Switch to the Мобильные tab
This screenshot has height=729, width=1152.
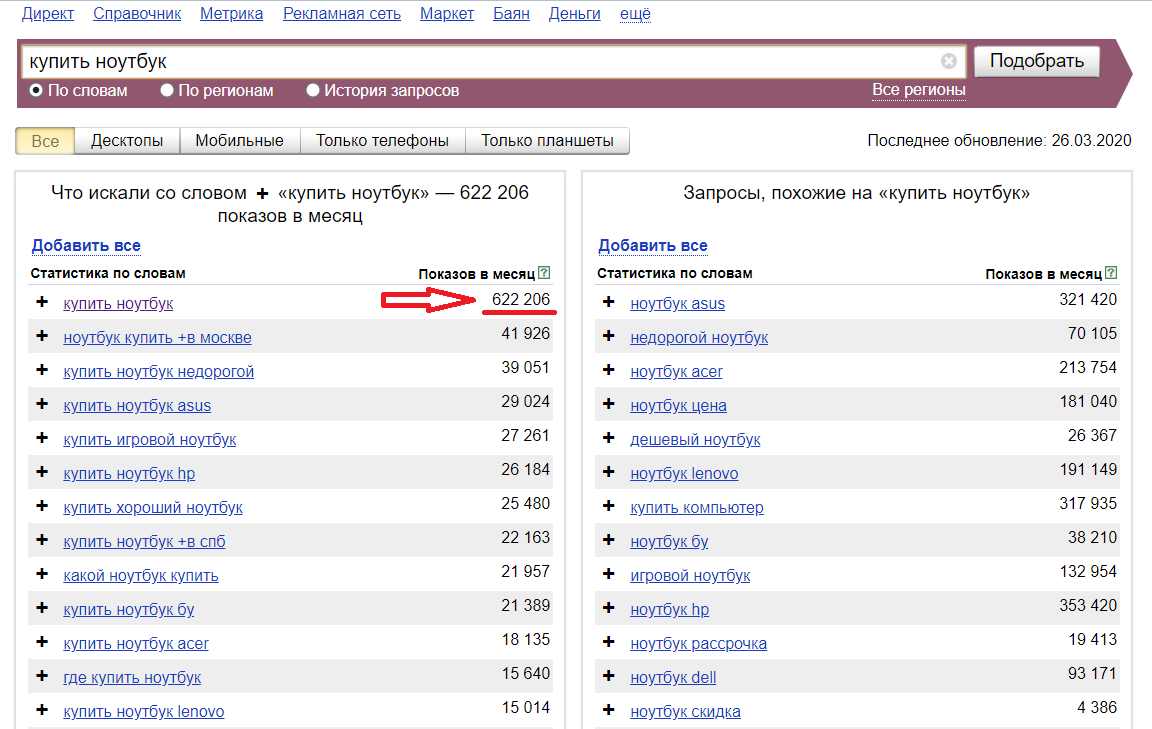pyautogui.click(x=240, y=141)
